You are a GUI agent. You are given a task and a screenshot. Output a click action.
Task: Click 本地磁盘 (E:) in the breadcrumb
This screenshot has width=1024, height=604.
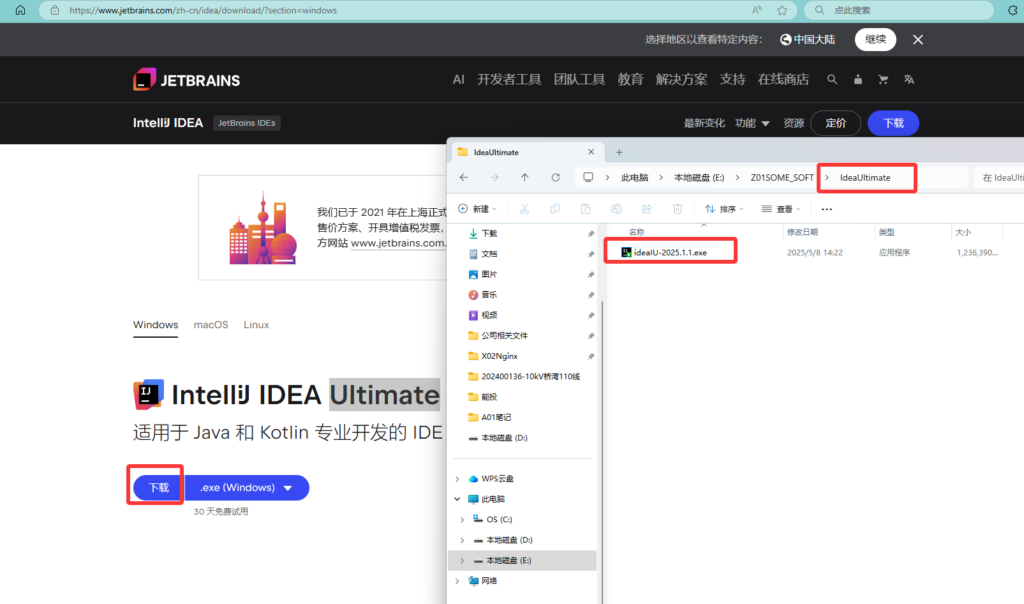tap(699, 178)
